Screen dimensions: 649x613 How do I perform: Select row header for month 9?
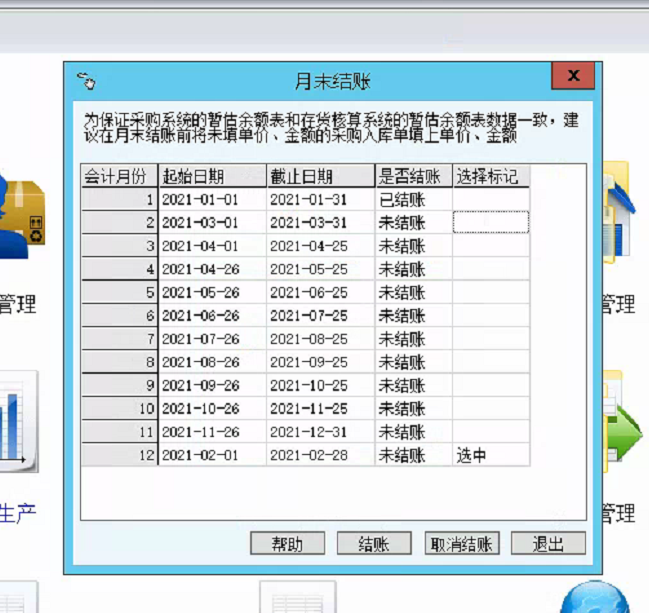pos(119,385)
